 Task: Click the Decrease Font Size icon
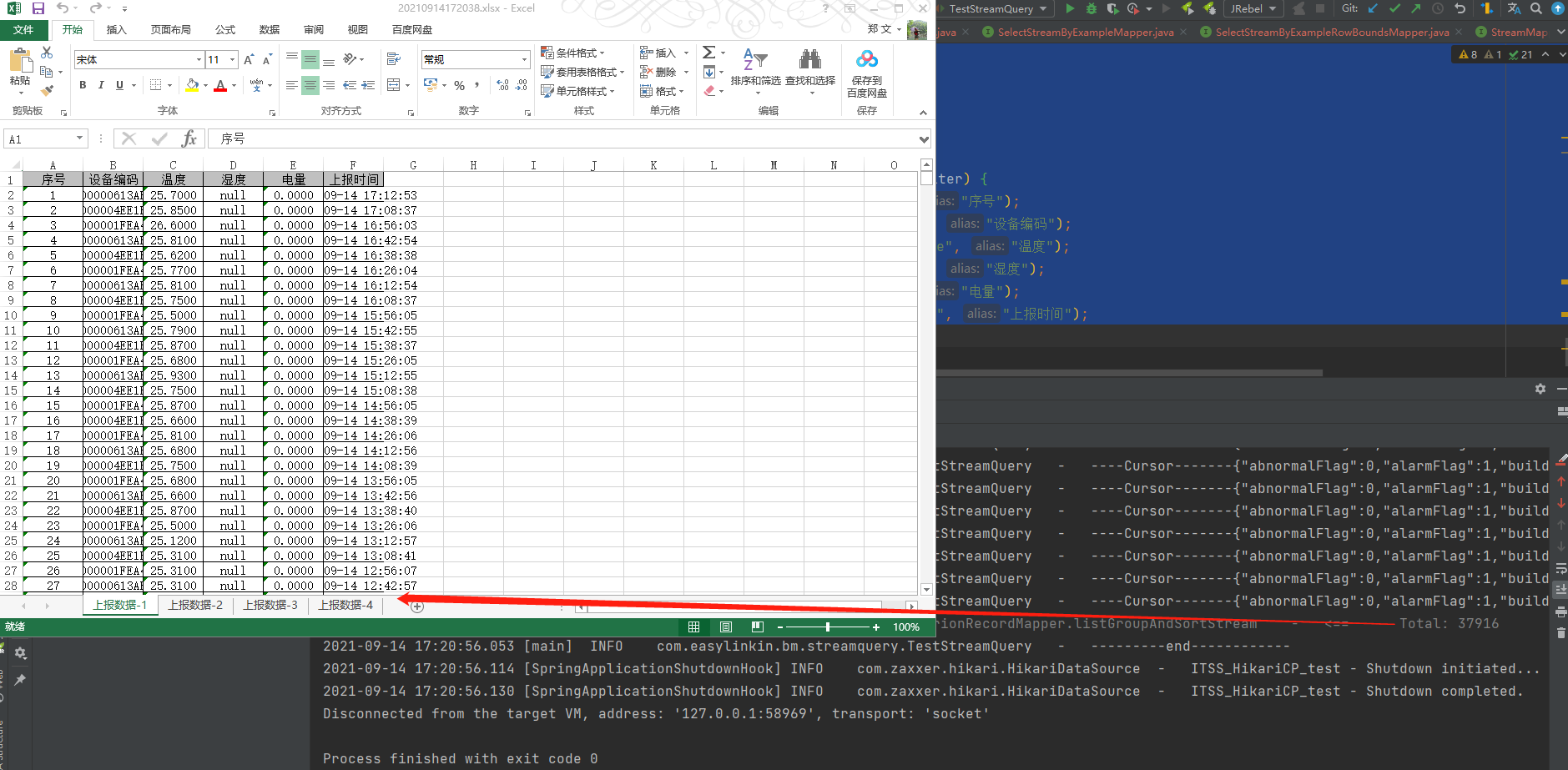[267, 60]
